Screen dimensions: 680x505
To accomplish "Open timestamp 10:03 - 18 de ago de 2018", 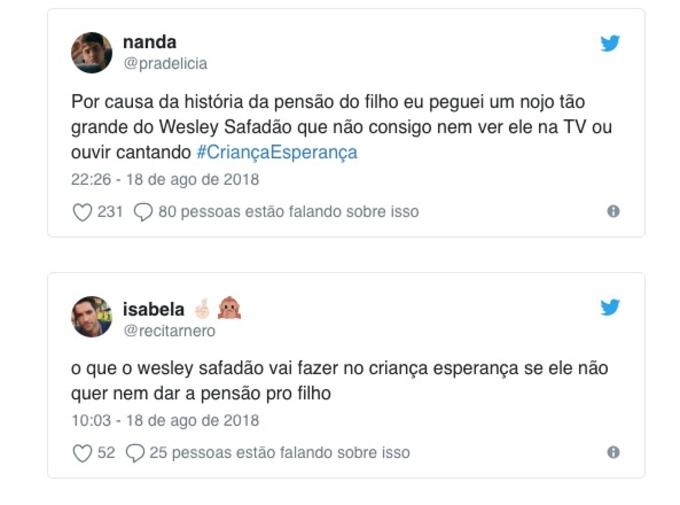I will [165, 420].
